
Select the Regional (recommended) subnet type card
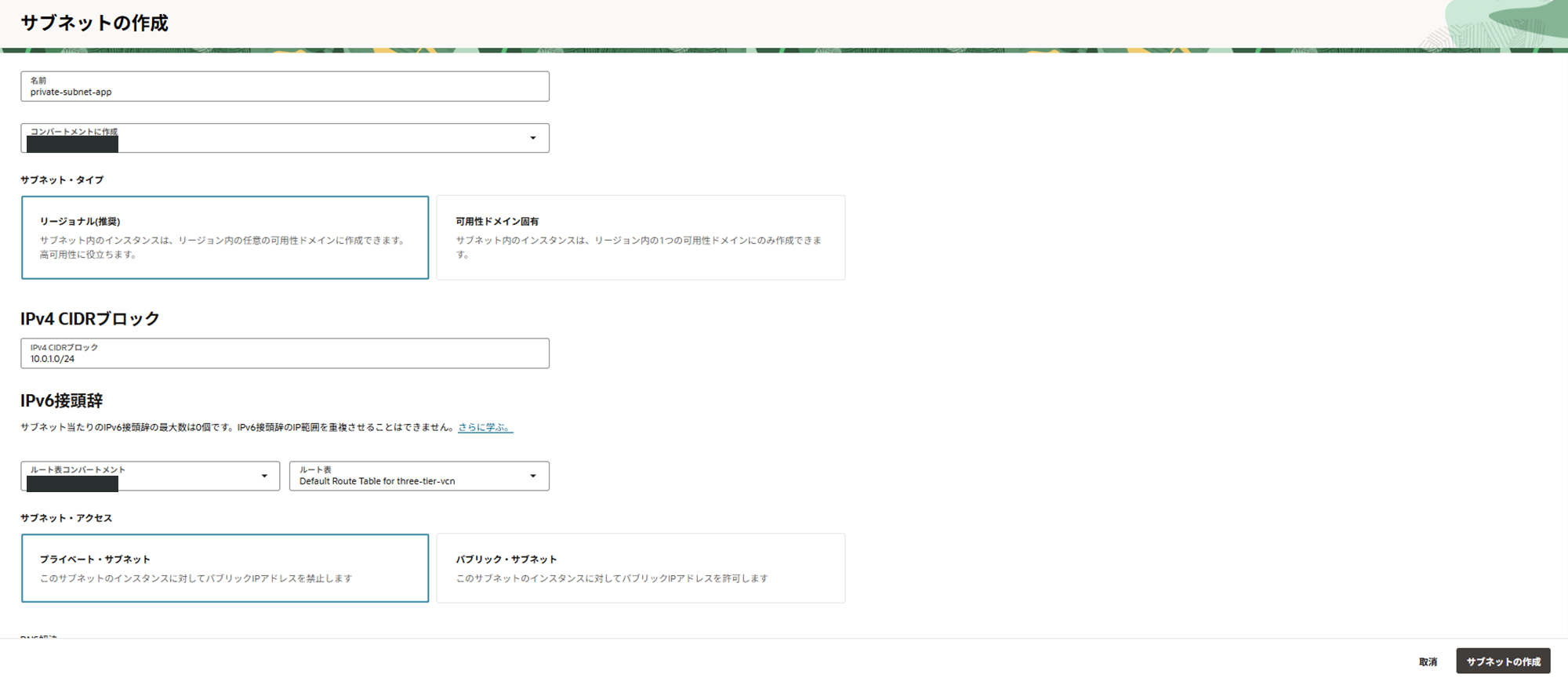pos(225,237)
